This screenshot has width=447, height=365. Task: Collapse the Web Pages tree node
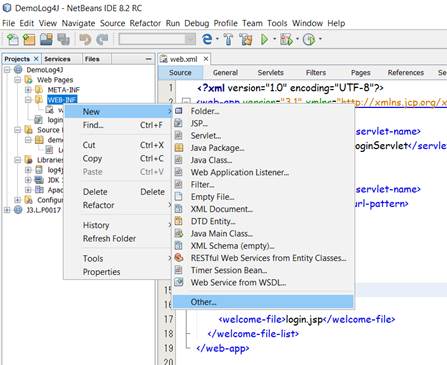[18, 80]
